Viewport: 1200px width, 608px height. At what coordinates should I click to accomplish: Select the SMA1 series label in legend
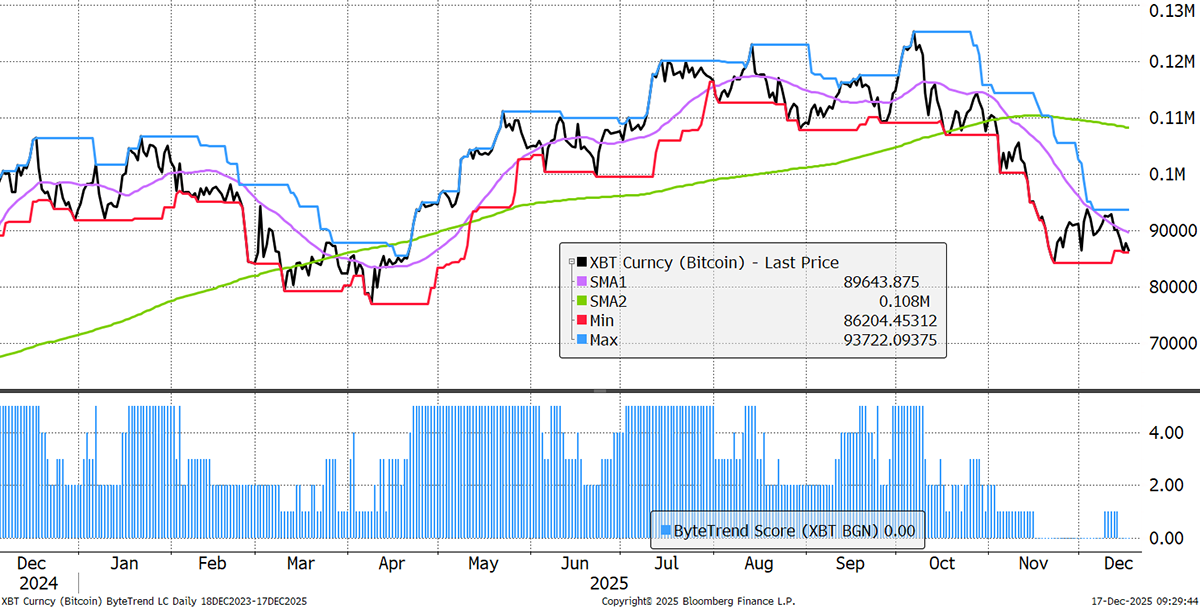tap(606, 282)
